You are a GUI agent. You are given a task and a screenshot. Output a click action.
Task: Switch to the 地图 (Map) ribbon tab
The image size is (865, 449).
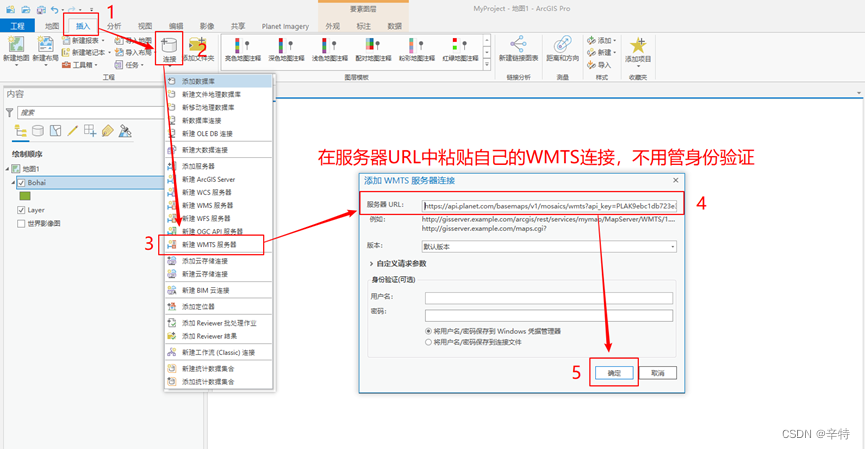coord(52,26)
